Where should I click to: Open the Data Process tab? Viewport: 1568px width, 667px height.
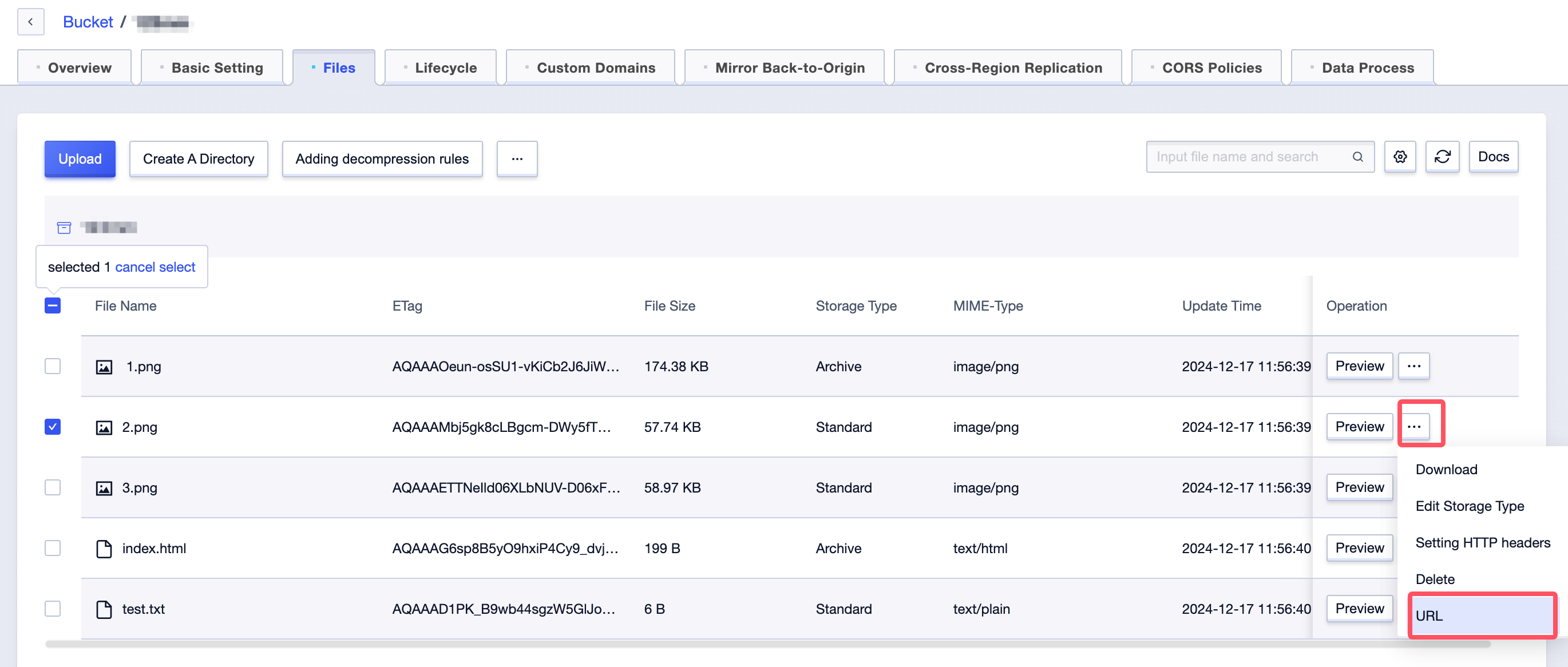pos(1362,68)
